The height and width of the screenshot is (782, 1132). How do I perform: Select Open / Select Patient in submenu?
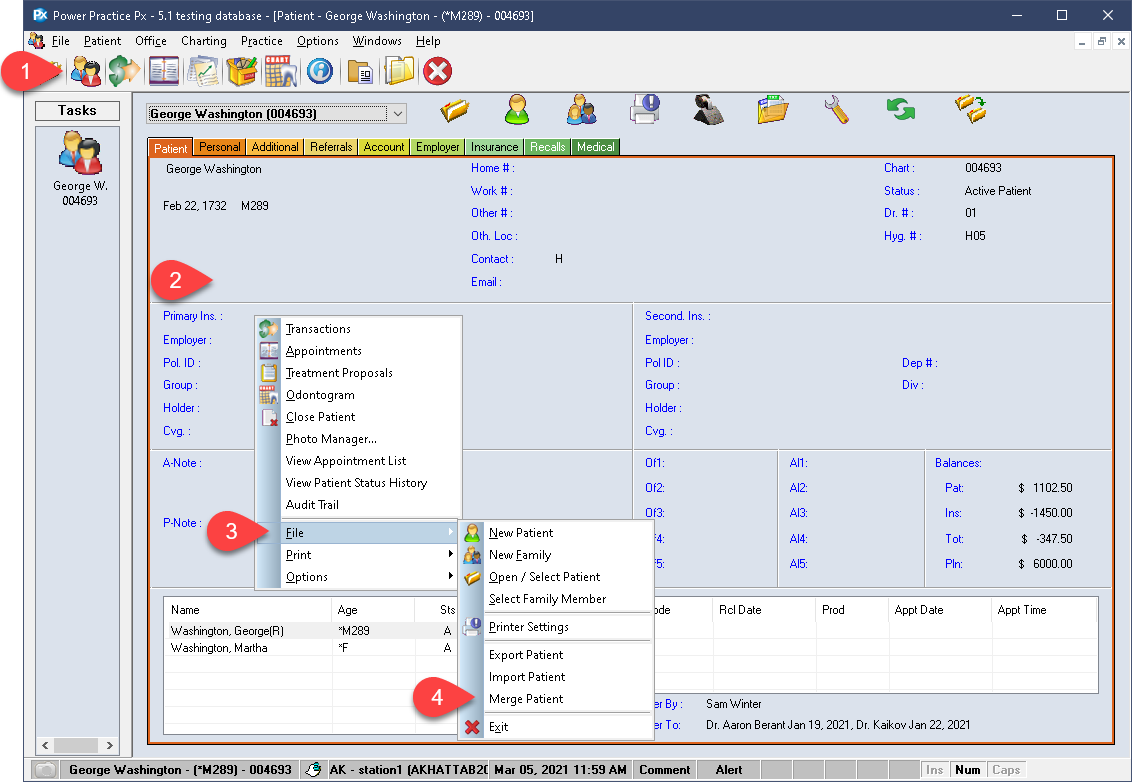coord(556,577)
